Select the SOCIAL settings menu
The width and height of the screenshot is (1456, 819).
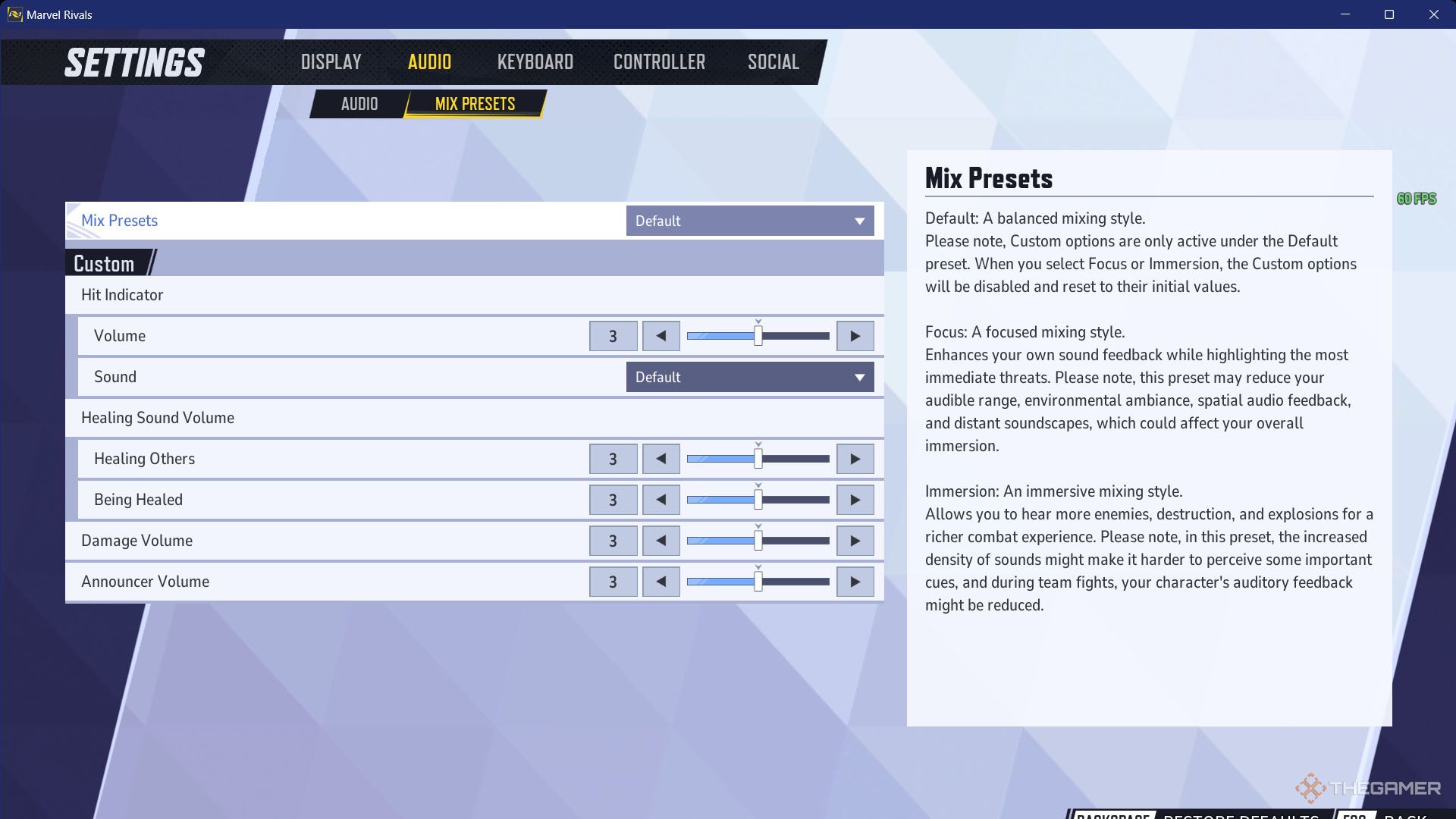(x=773, y=62)
